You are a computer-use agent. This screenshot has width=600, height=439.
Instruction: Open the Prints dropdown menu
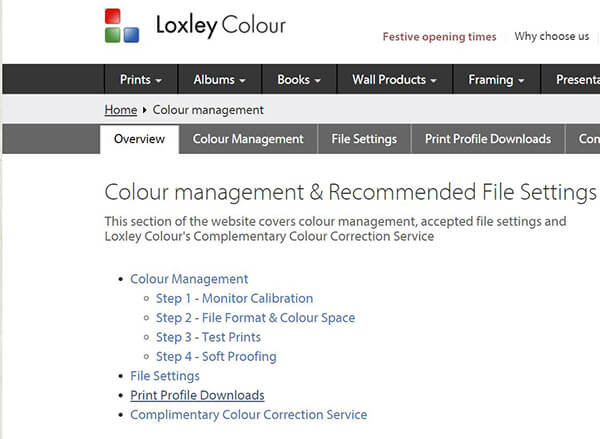[141, 80]
